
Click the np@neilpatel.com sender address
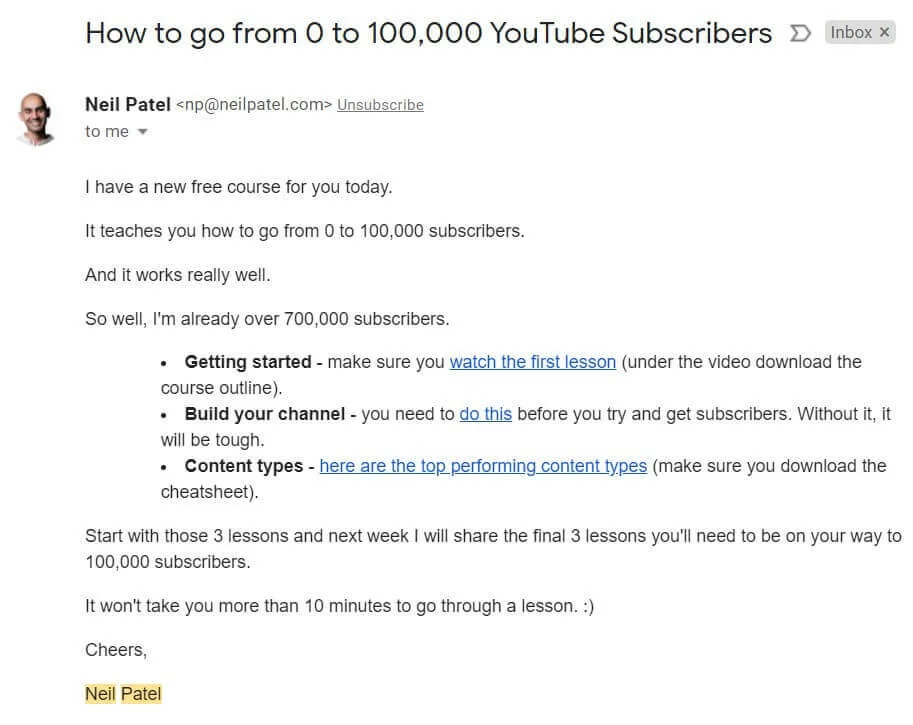coord(254,105)
